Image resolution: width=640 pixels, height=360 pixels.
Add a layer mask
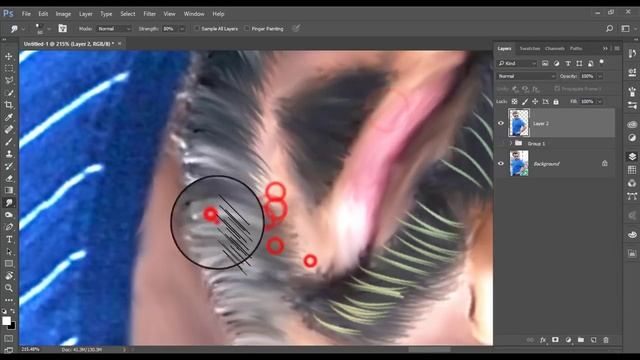pos(555,340)
